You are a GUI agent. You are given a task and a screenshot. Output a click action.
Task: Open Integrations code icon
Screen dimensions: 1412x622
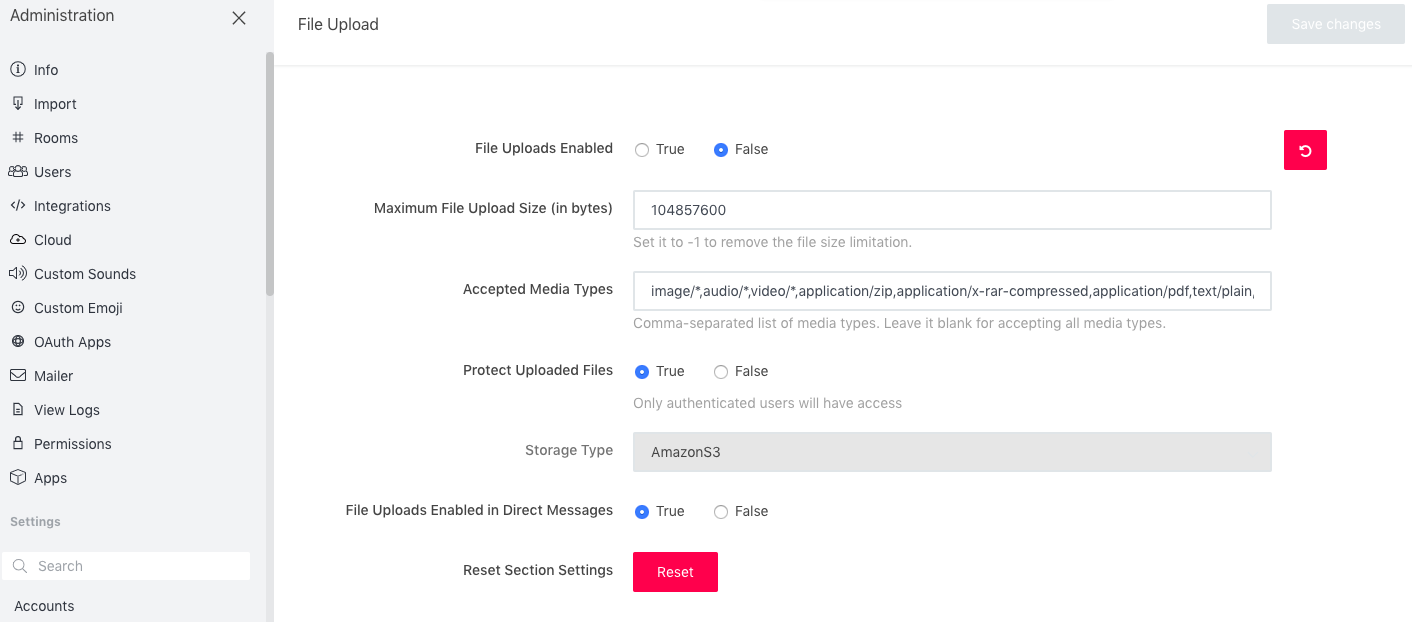17,205
